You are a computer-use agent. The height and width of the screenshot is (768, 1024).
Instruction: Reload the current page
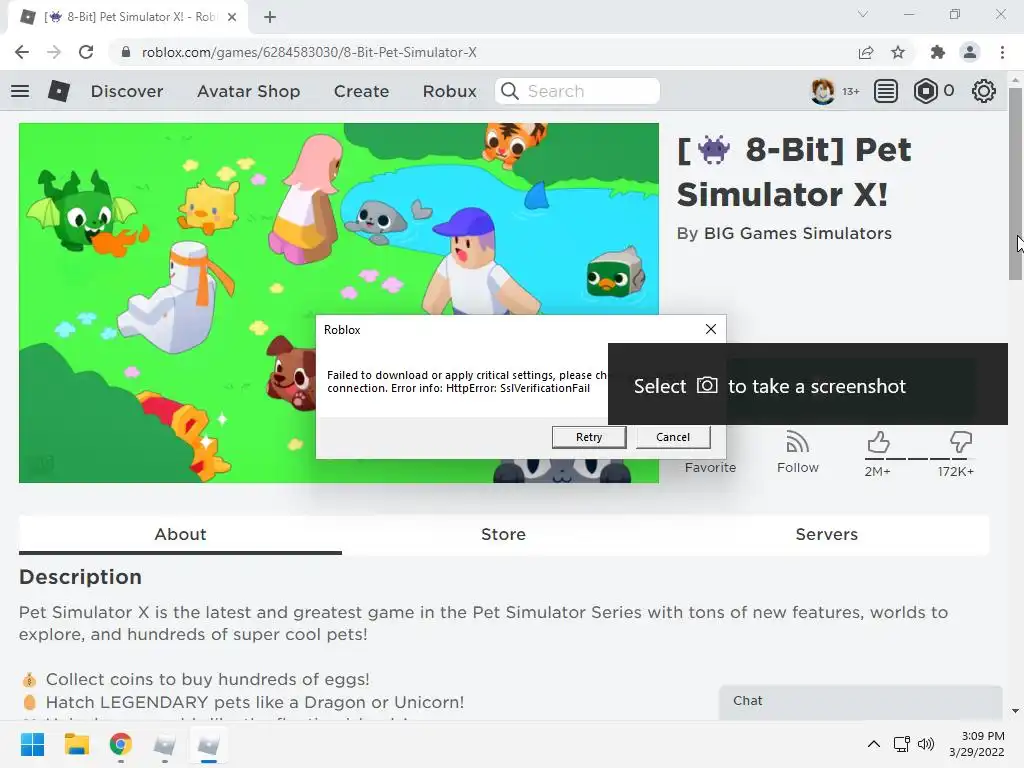point(86,52)
